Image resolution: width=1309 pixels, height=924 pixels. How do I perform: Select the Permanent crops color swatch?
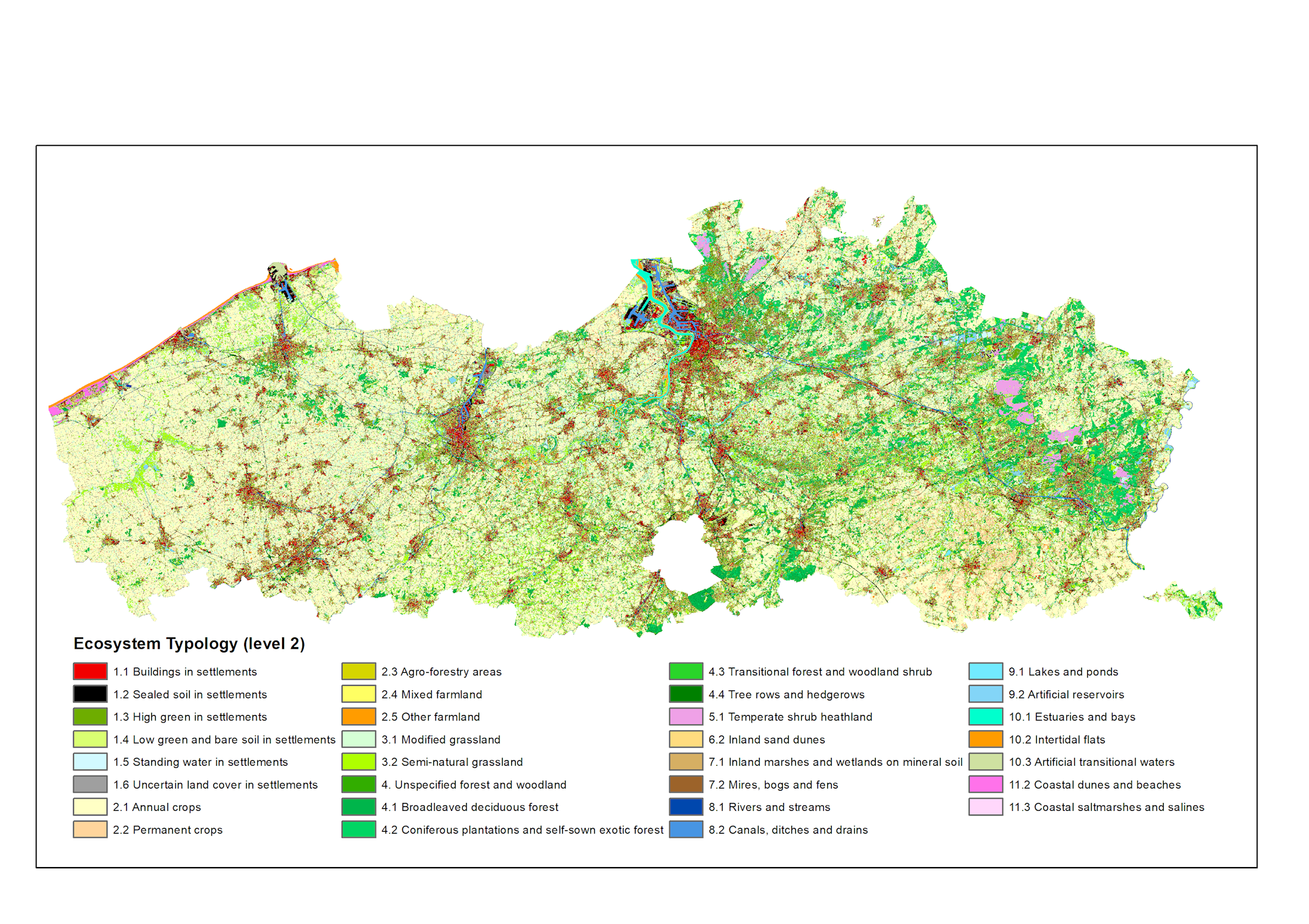tap(90, 829)
